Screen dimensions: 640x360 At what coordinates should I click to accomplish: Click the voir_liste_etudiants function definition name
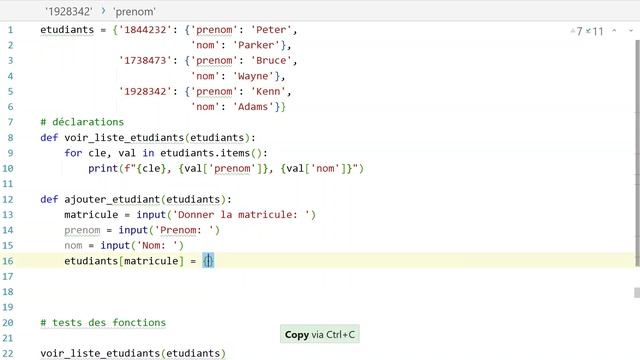(x=124, y=138)
